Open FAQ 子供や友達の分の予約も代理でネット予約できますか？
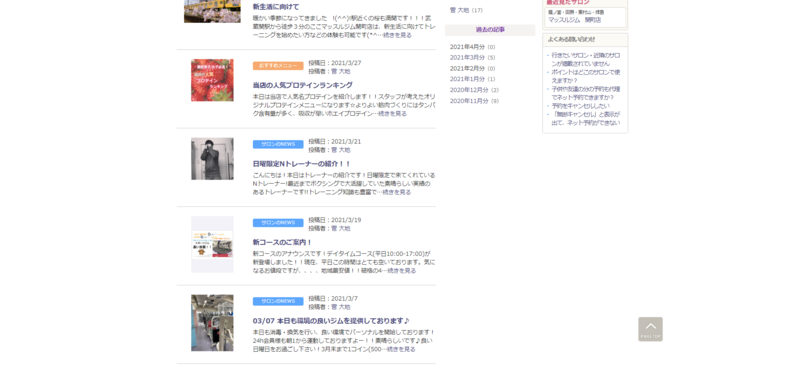 585,93
